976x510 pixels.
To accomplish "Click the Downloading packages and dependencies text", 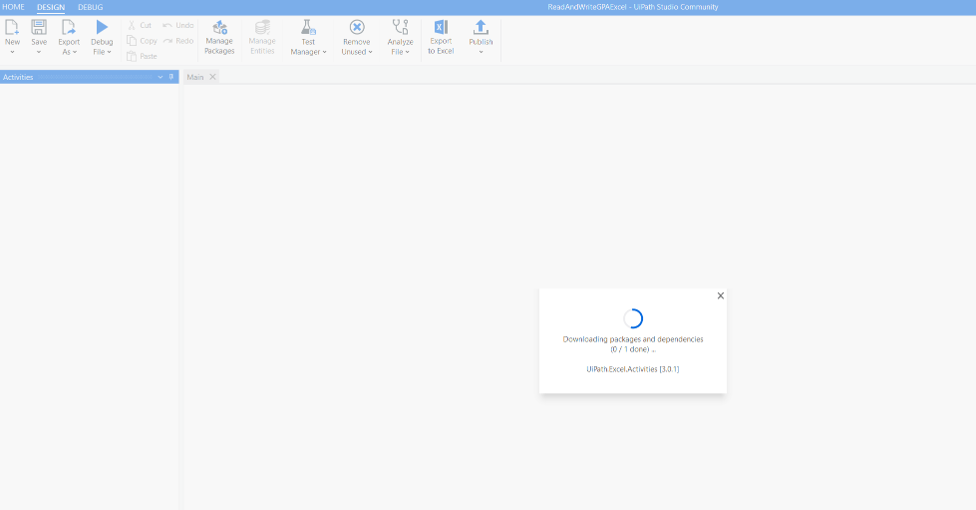I will pos(633,339).
